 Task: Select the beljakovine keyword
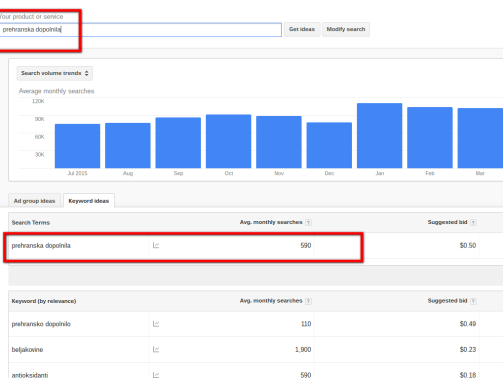point(27,350)
